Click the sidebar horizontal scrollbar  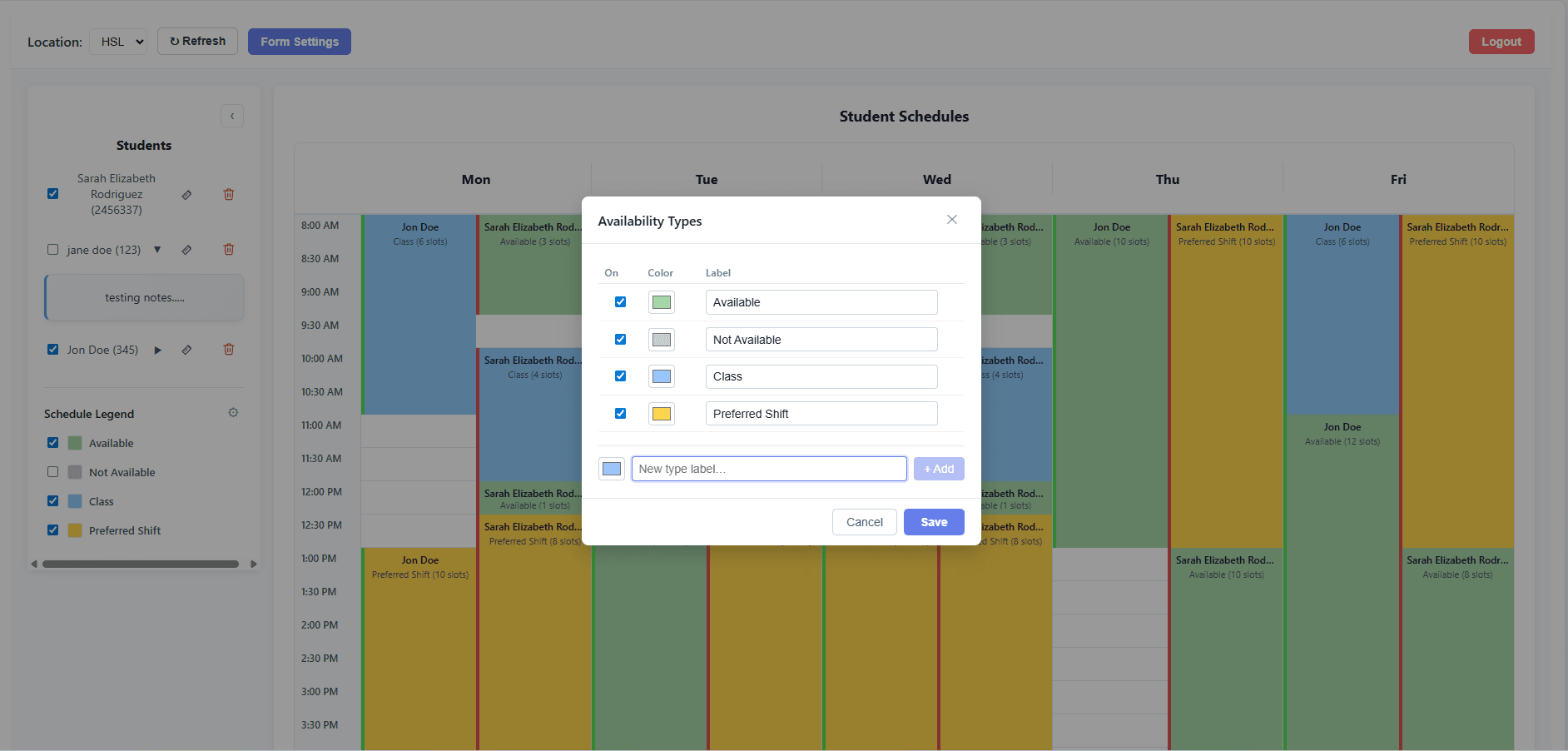click(x=141, y=564)
